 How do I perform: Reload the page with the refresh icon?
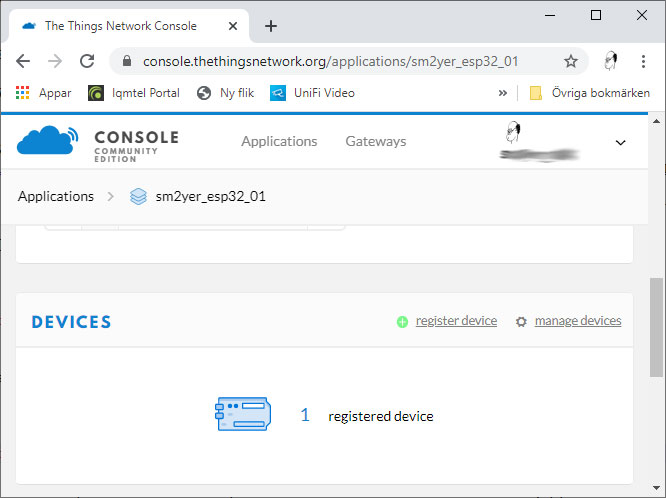coord(87,61)
